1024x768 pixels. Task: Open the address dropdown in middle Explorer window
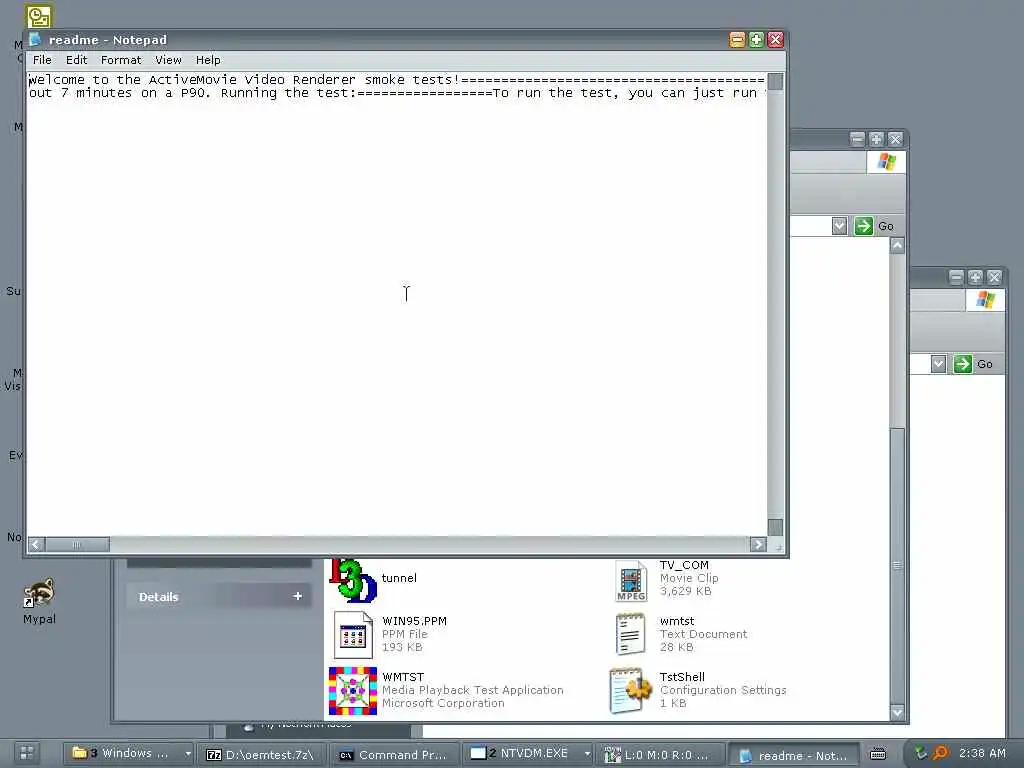tap(839, 226)
